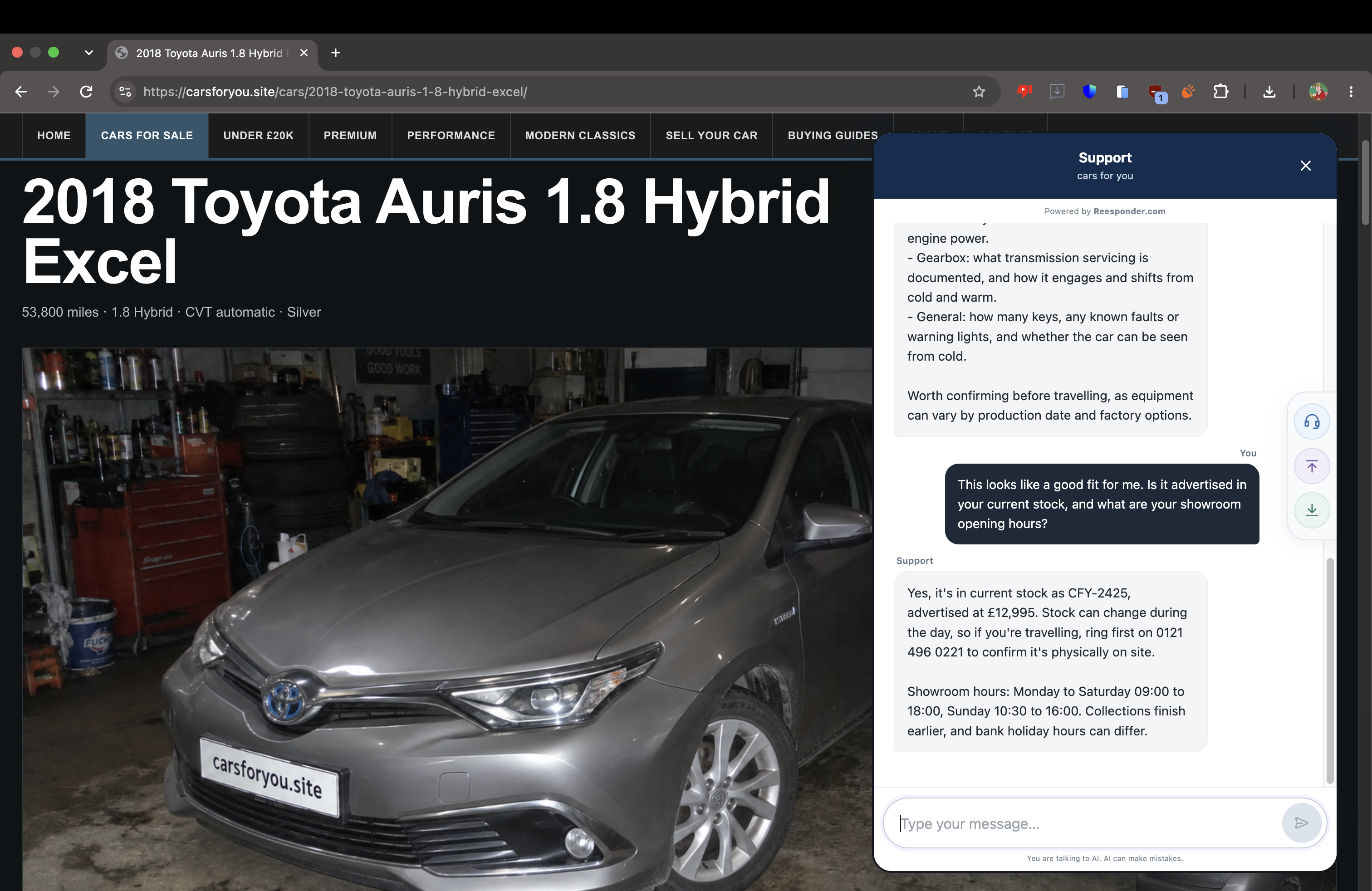Follow the Reesponder.com powered-by link

(1129, 211)
